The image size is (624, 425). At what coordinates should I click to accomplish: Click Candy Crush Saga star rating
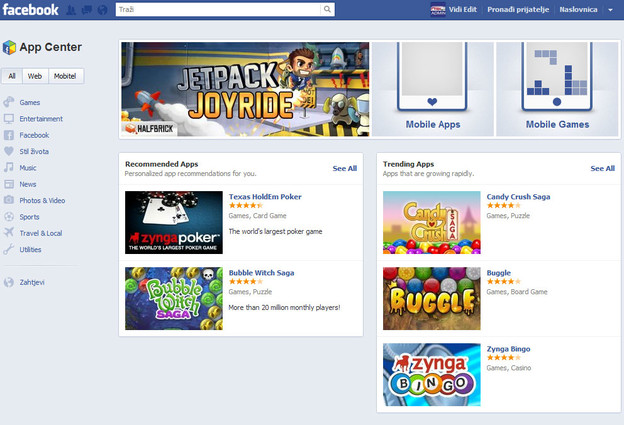pyautogui.click(x=504, y=205)
